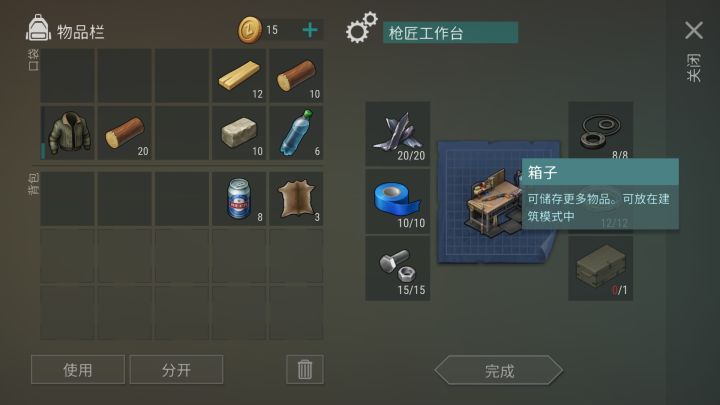Click the trash can delete button

(305, 369)
